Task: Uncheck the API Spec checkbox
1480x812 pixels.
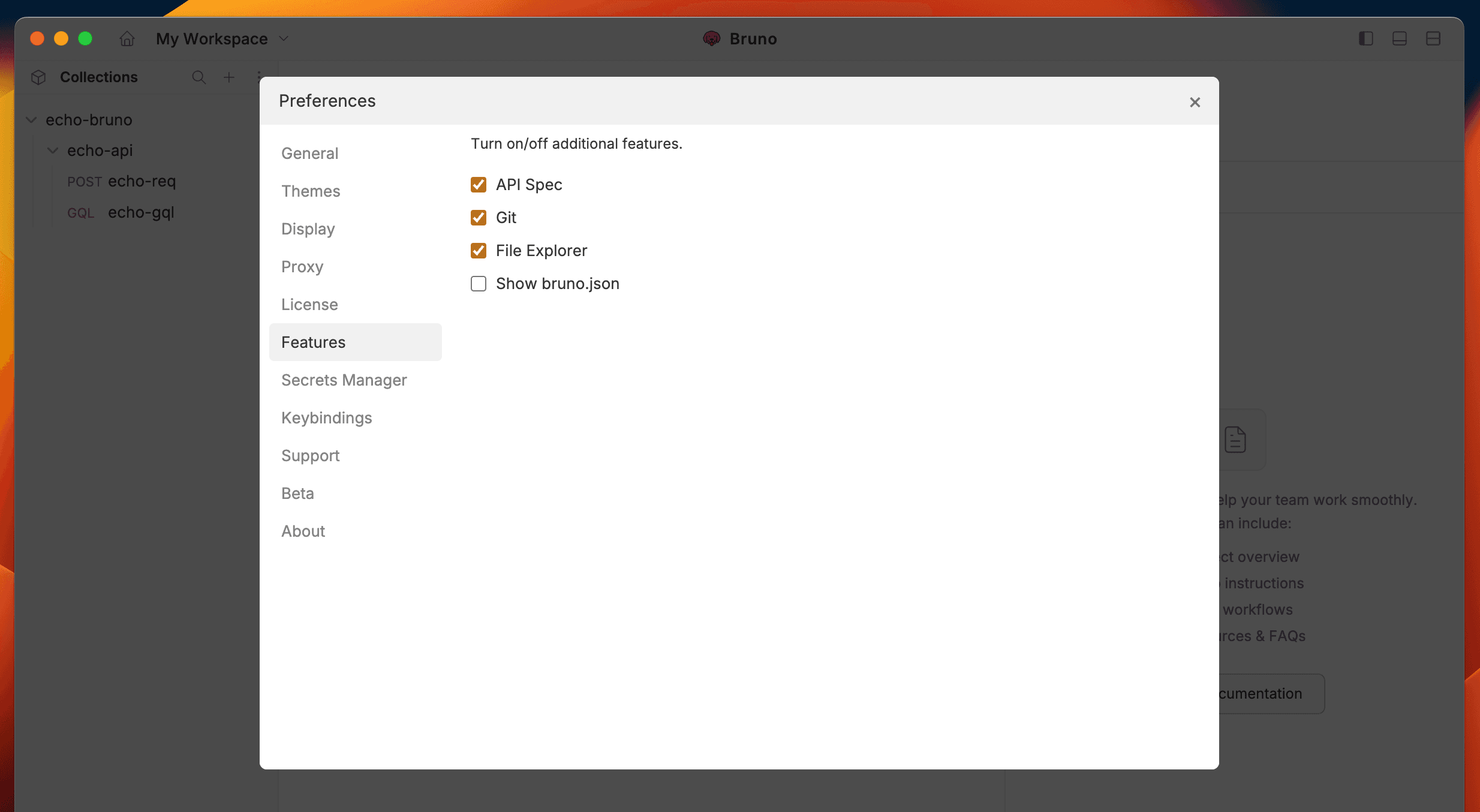Action: pyautogui.click(x=479, y=185)
